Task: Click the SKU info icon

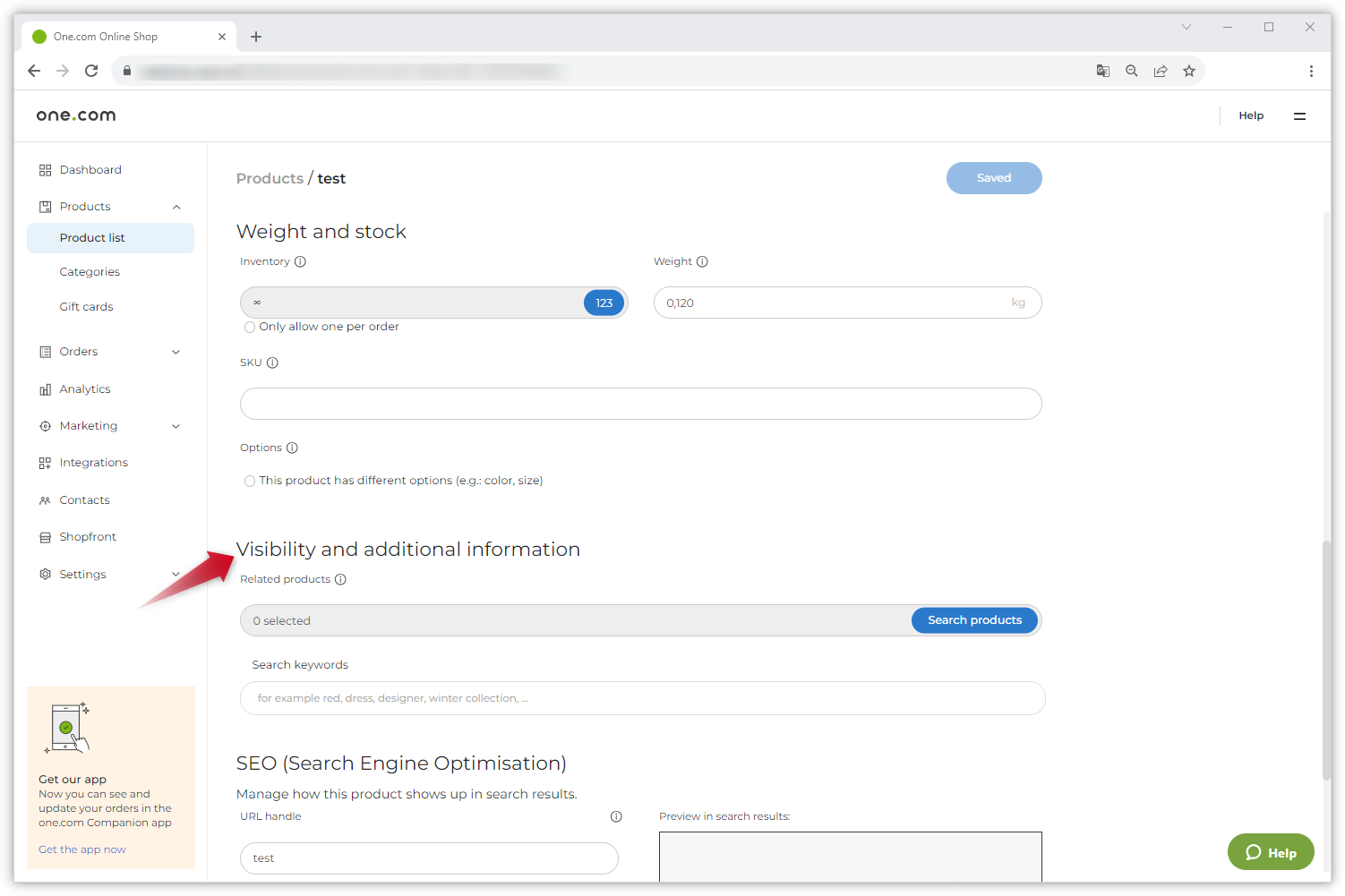Action: 272,363
